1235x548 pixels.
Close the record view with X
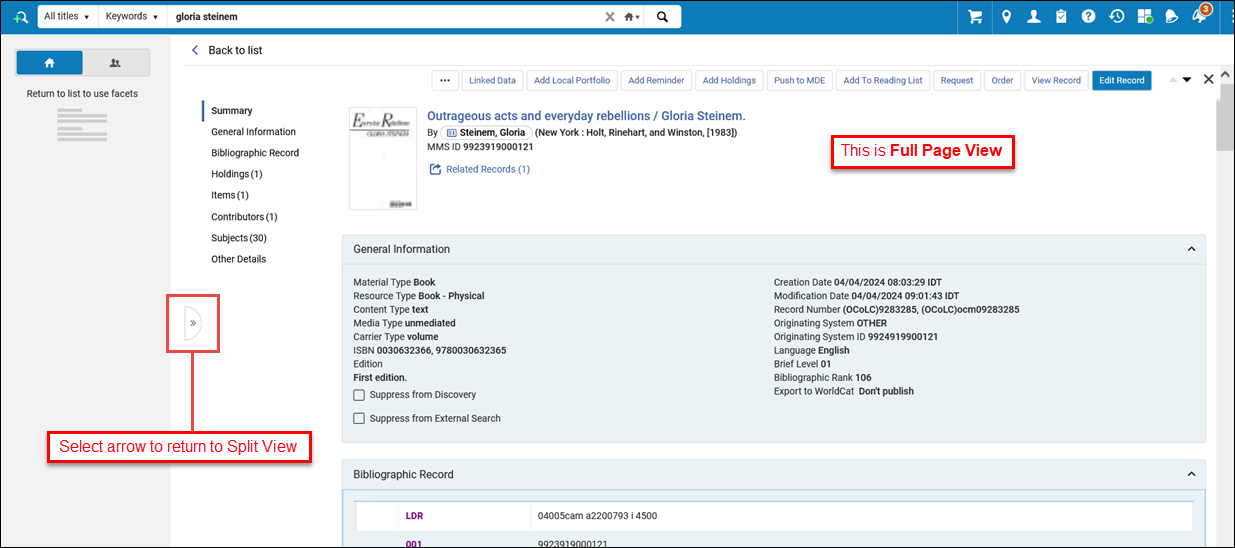[x=1208, y=79]
